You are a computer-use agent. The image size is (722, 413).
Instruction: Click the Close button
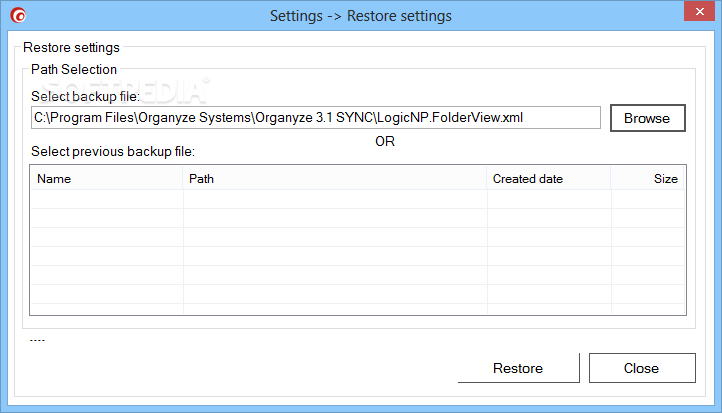pyautogui.click(x=642, y=368)
